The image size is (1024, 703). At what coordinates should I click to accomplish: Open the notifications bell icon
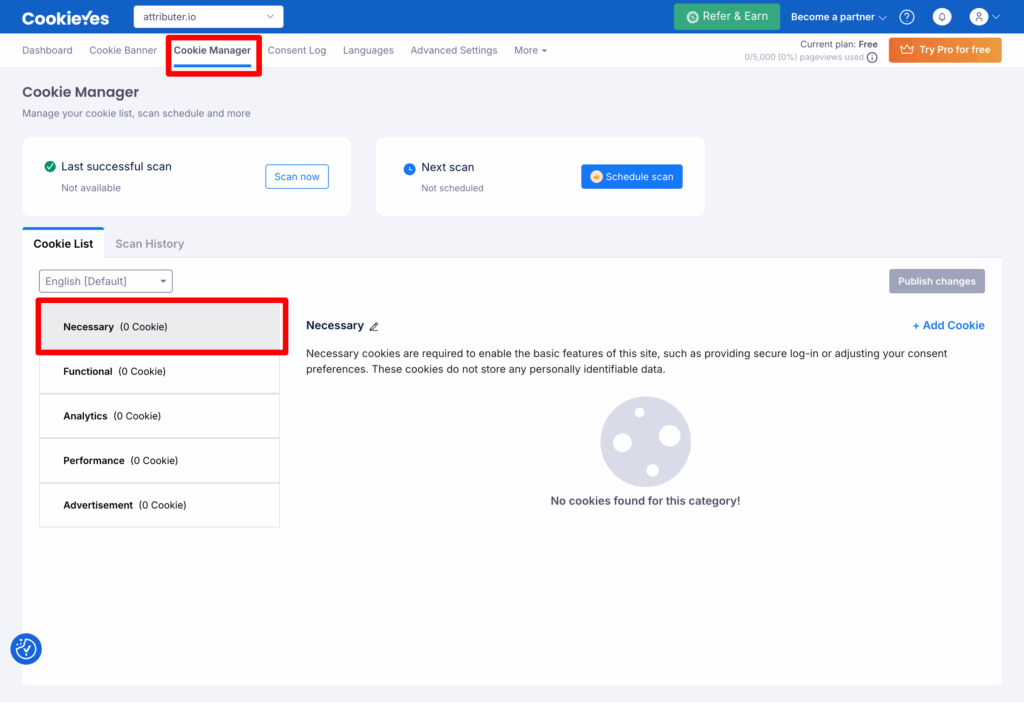click(x=941, y=17)
